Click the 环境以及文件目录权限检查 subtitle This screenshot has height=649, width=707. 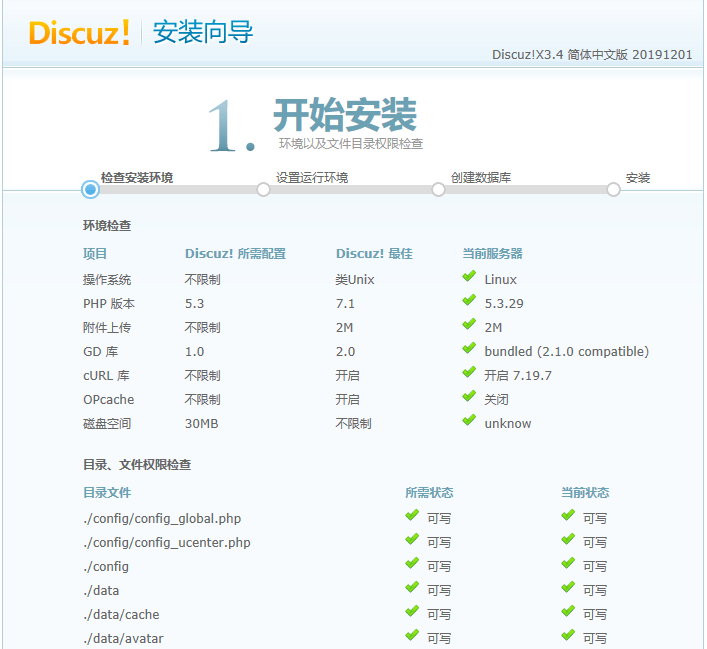[x=351, y=144]
